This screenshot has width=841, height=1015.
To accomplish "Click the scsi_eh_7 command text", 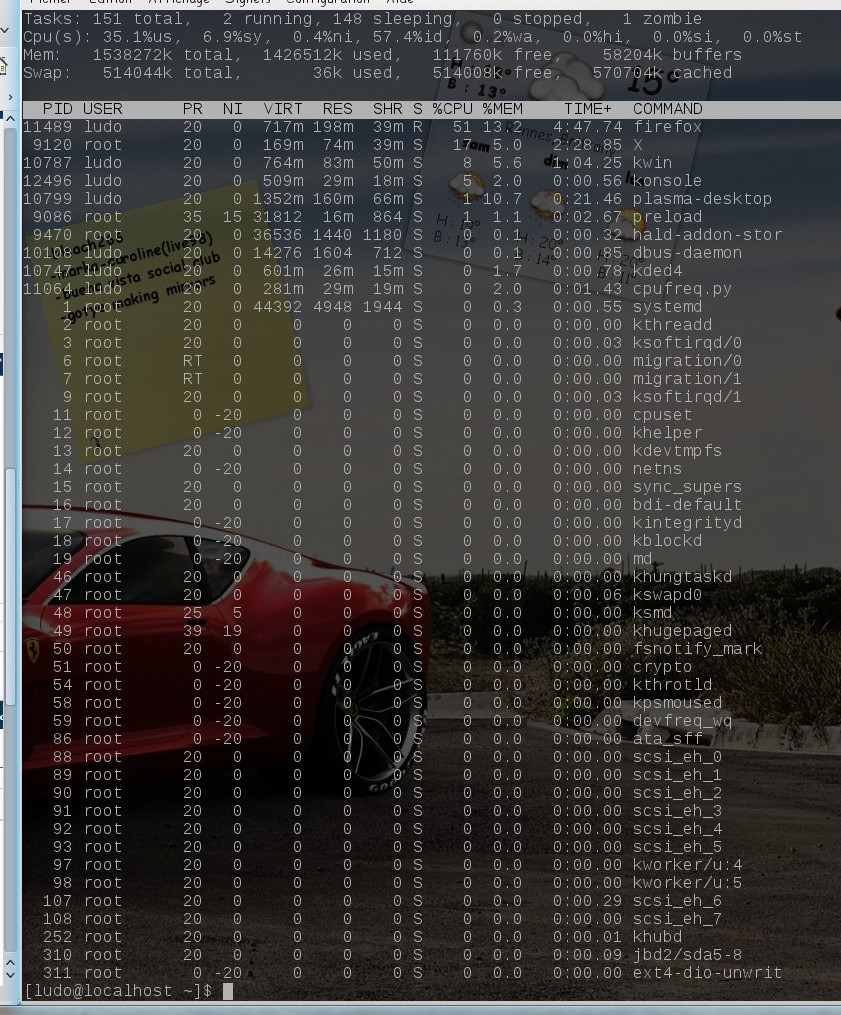I will pos(677,919).
